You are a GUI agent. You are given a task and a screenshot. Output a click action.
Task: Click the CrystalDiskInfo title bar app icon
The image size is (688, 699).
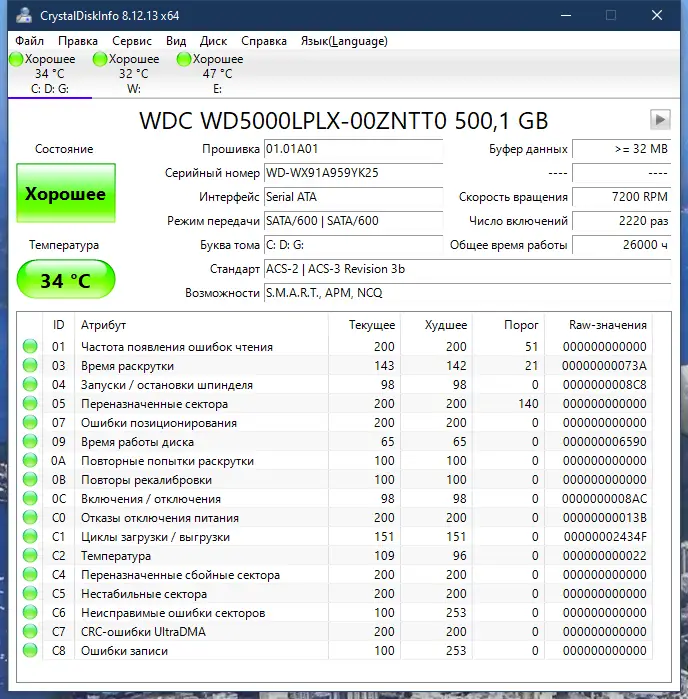pos(24,16)
